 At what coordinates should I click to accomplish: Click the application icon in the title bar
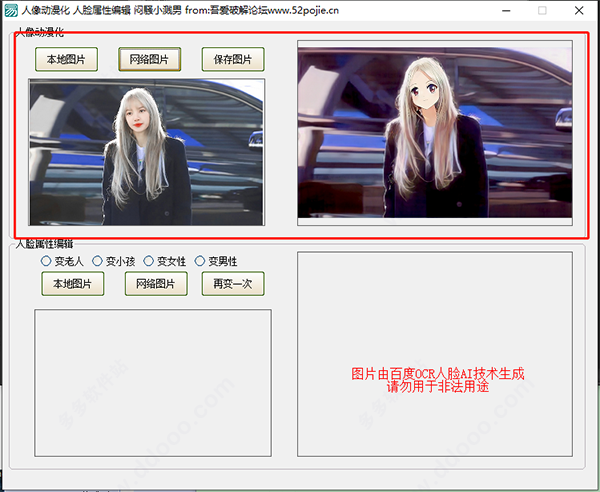pos(11,10)
